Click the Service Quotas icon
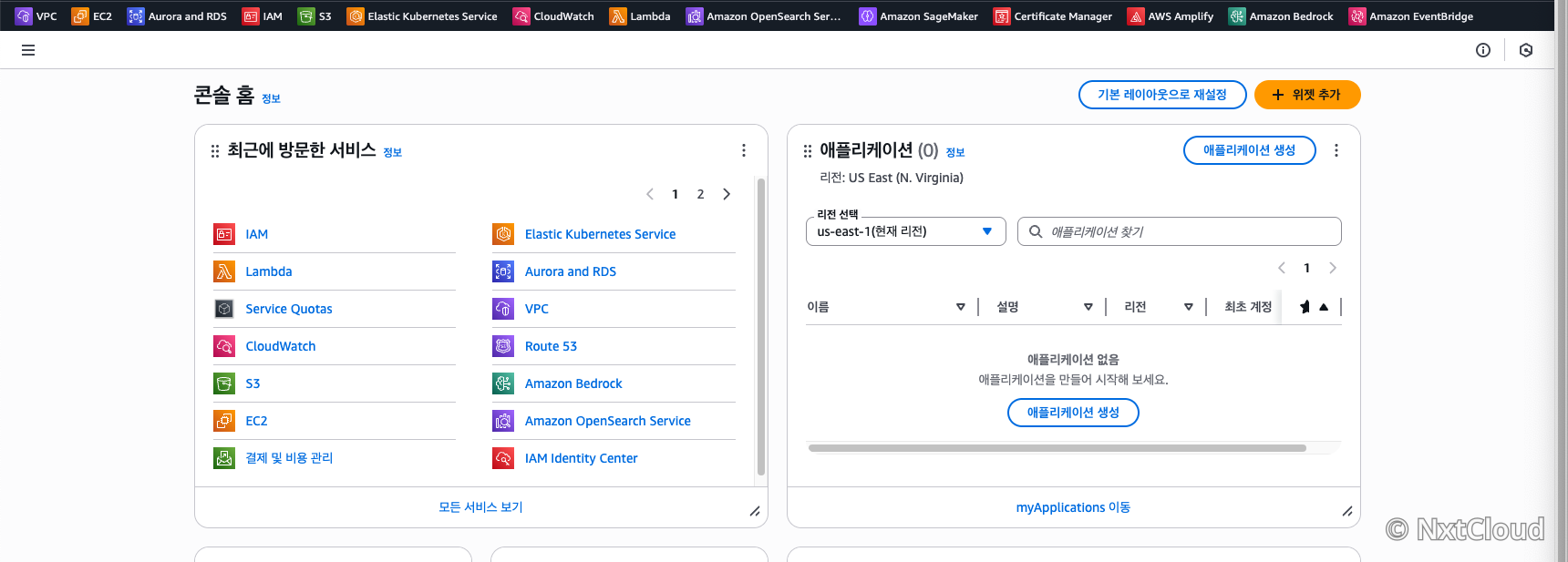 [x=224, y=309]
